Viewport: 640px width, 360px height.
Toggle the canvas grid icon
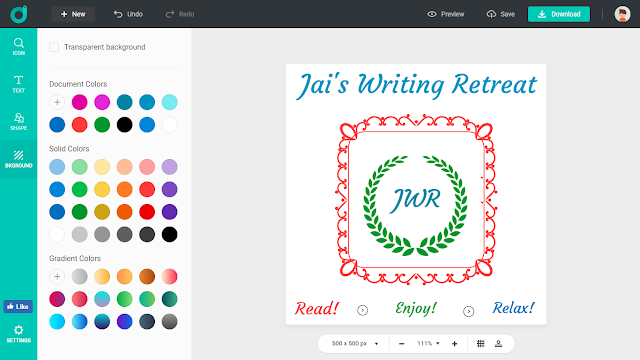480,344
